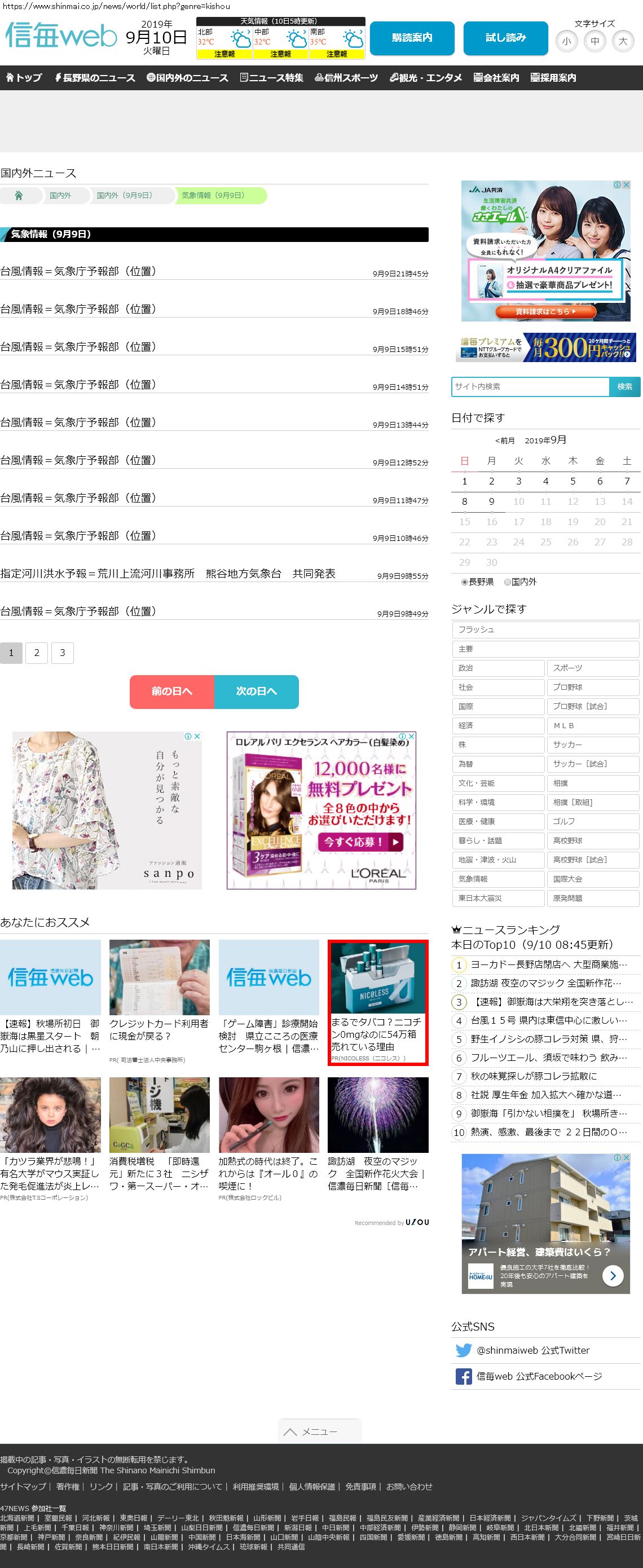
Task: Open 観光・エンタメ menu
Action: click(x=426, y=78)
